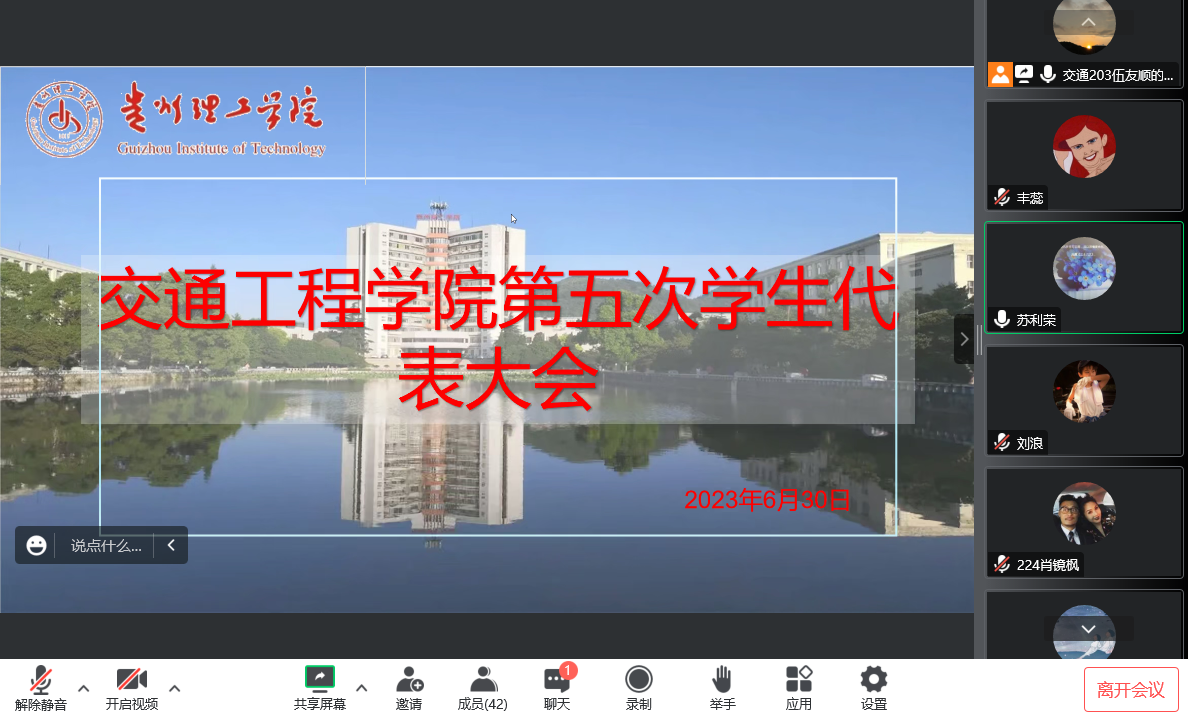Collapse the participant sidebar with side arrow

coord(964,339)
